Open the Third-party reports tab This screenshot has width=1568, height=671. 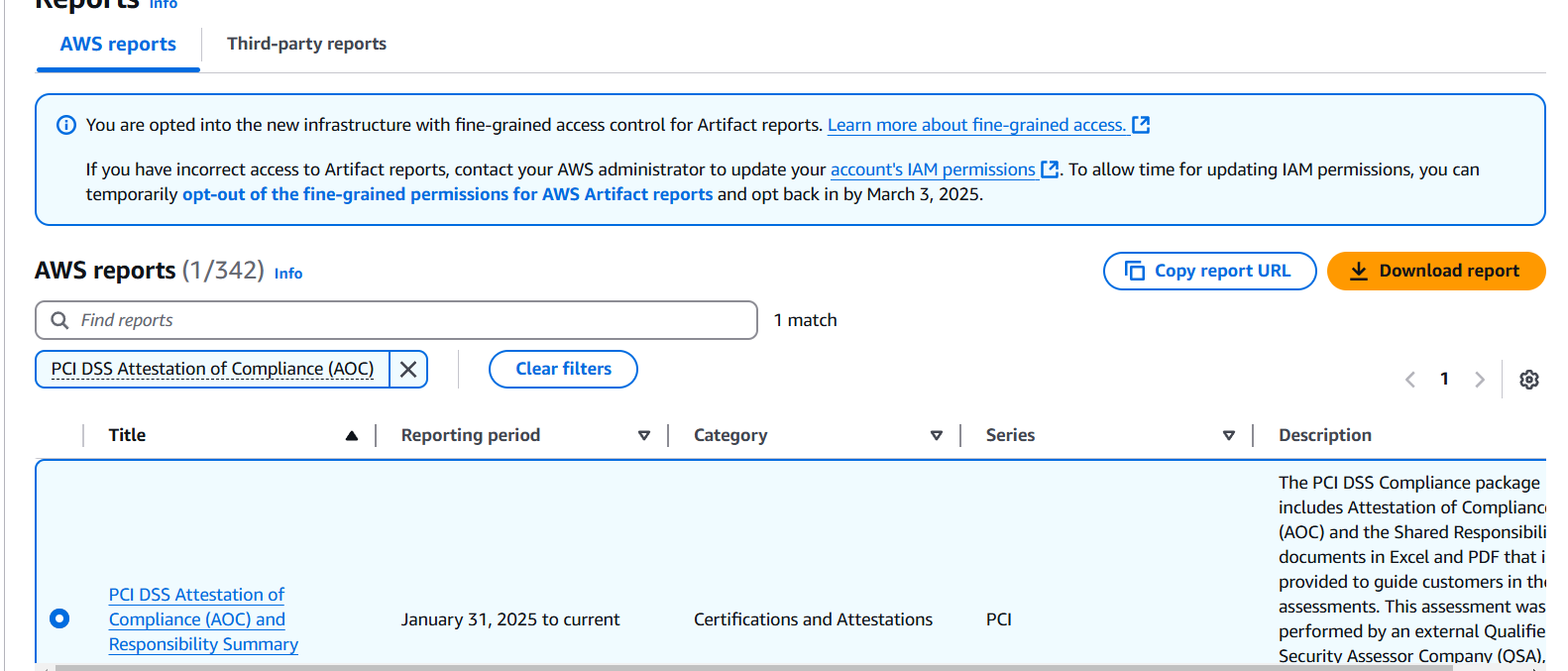click(306, 44)
